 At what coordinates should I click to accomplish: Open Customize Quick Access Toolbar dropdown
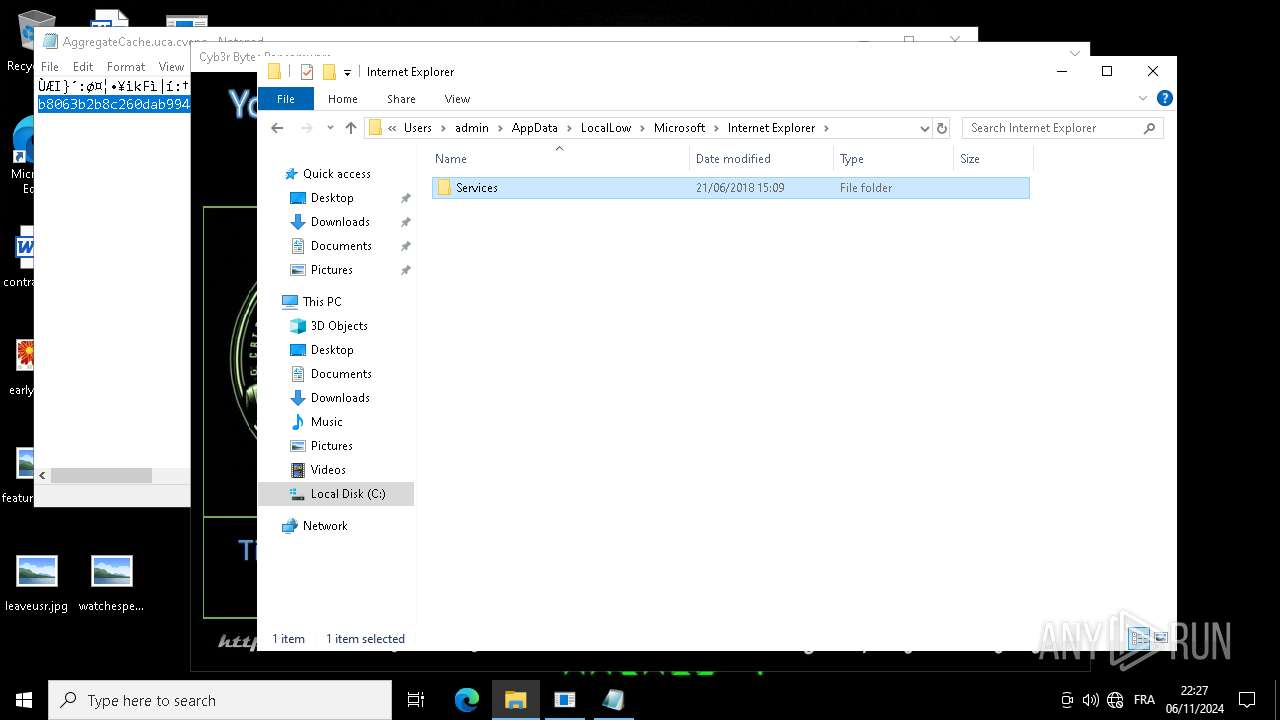coord(347,72)
